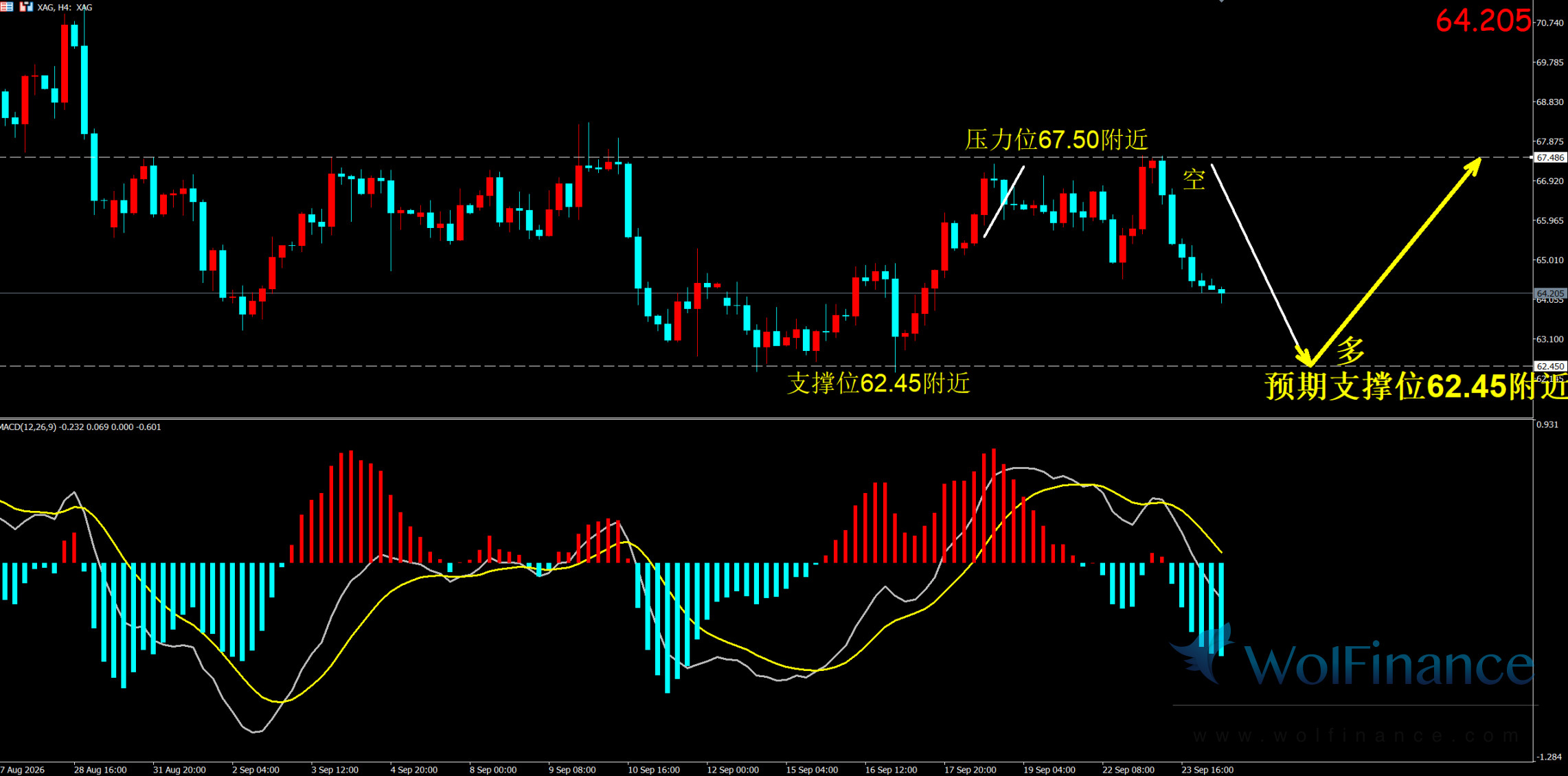Select the 支撑位62.45附近 text label
This screenshot has width=1568, height=776.
click(x=878, y=383)
